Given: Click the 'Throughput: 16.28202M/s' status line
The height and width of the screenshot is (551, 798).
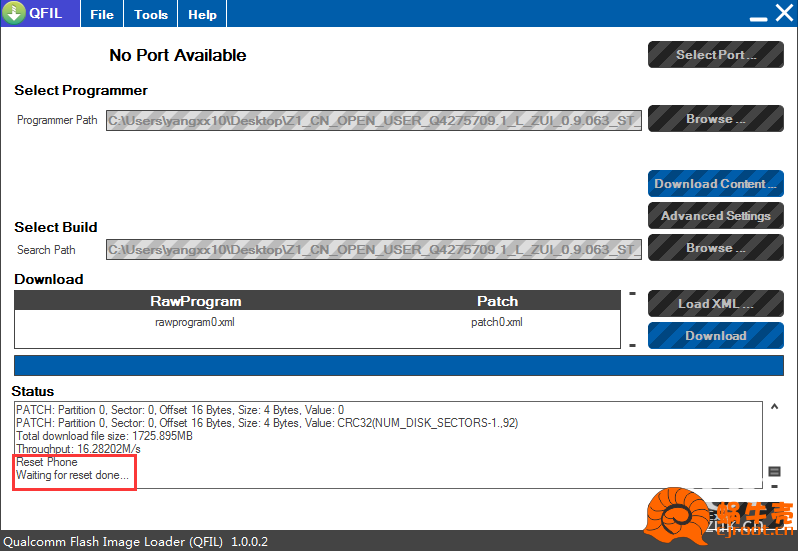Looking at the screenshot, I should (x=78, y=449).
